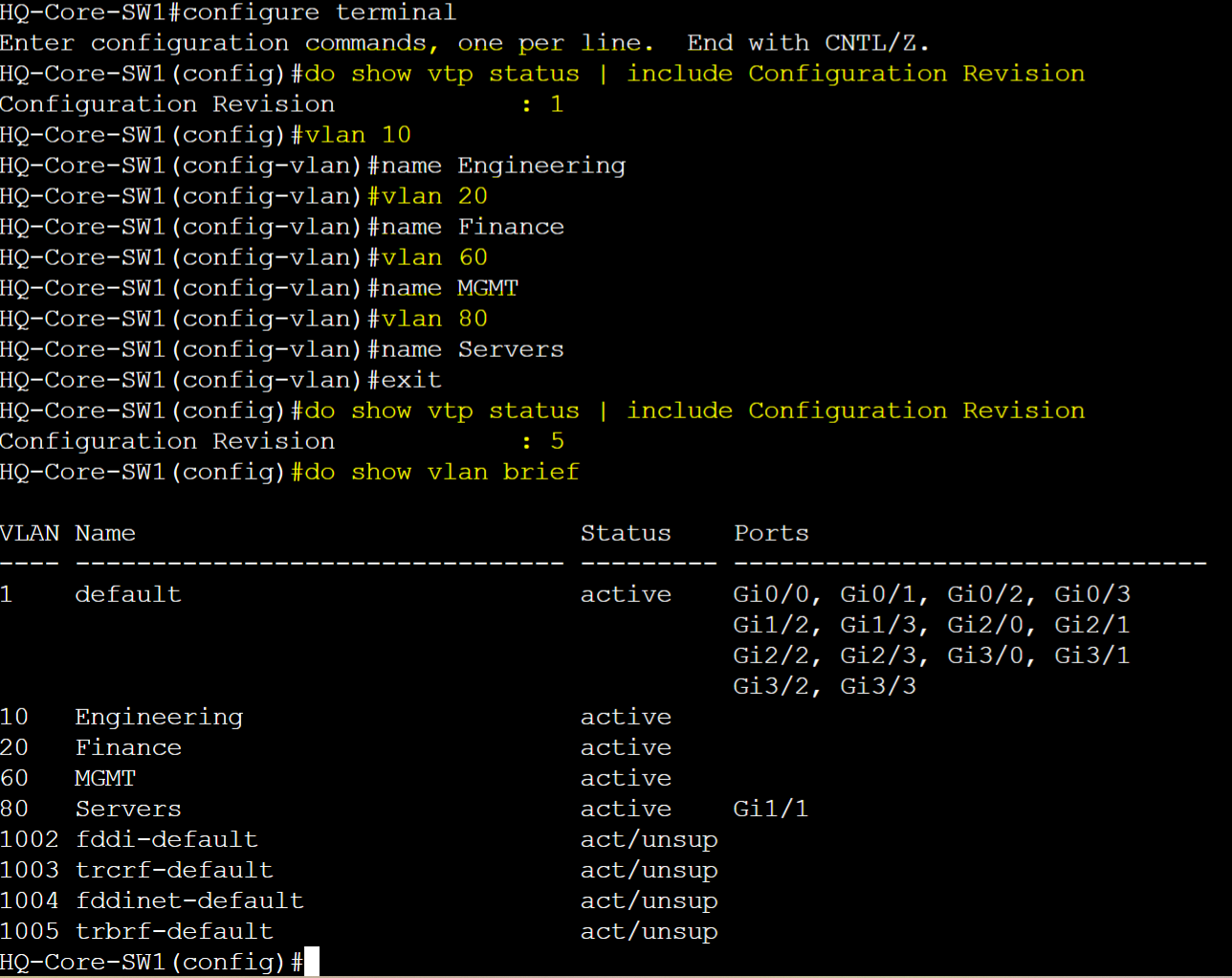The image size is (1232, 978).
Task: Click the 'name Finance' command
Action: (x=473, y=227)
